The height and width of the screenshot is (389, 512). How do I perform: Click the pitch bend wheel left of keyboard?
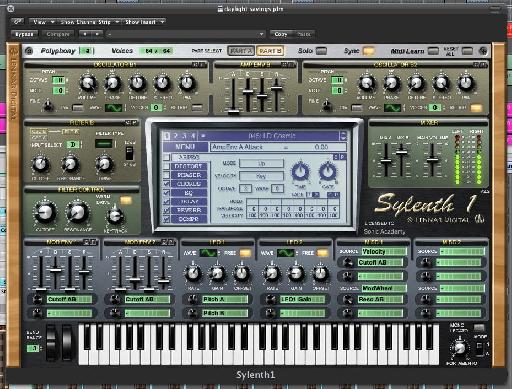click(x=52, y=342)
